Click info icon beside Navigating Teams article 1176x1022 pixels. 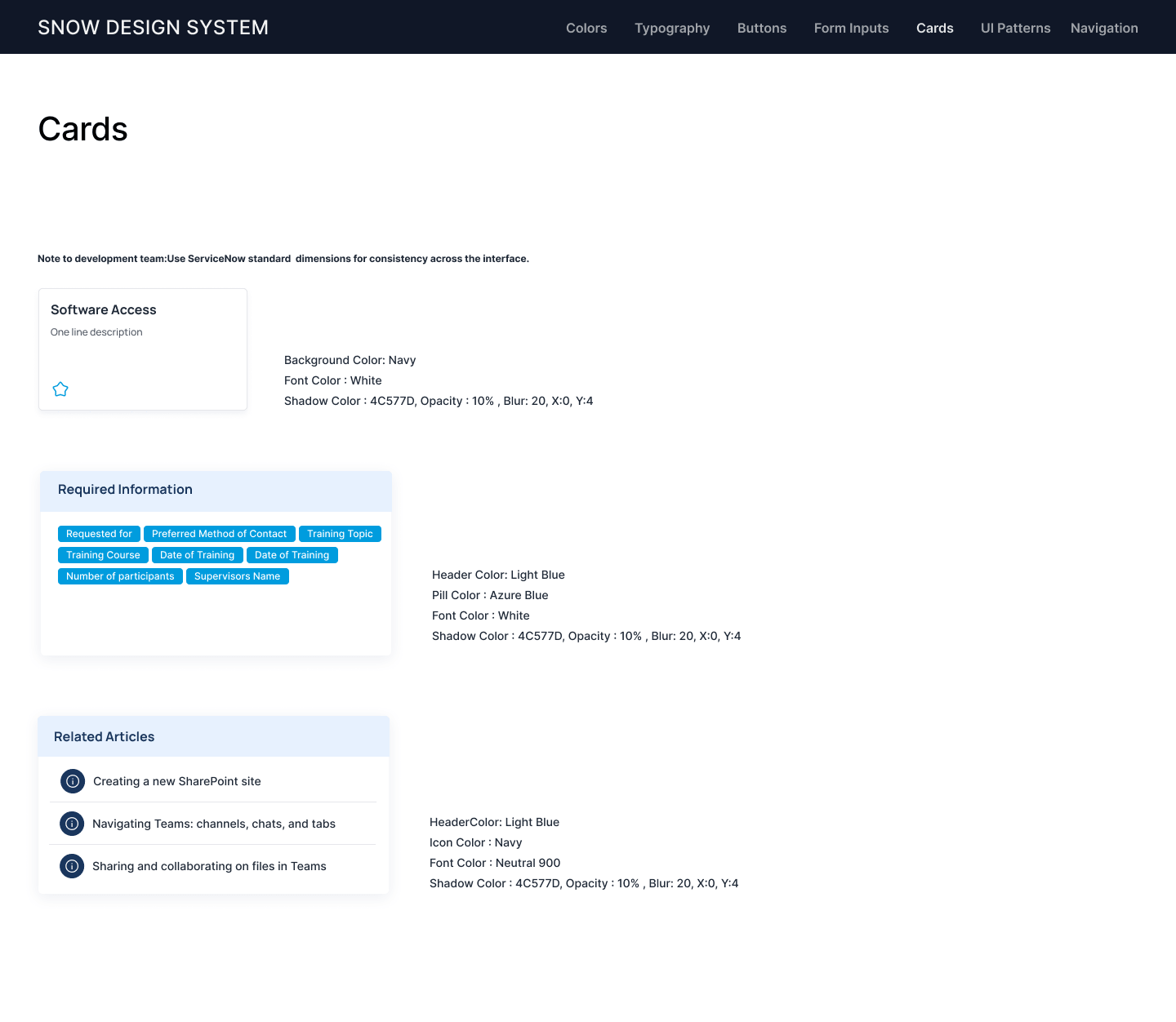click(72, 824)
